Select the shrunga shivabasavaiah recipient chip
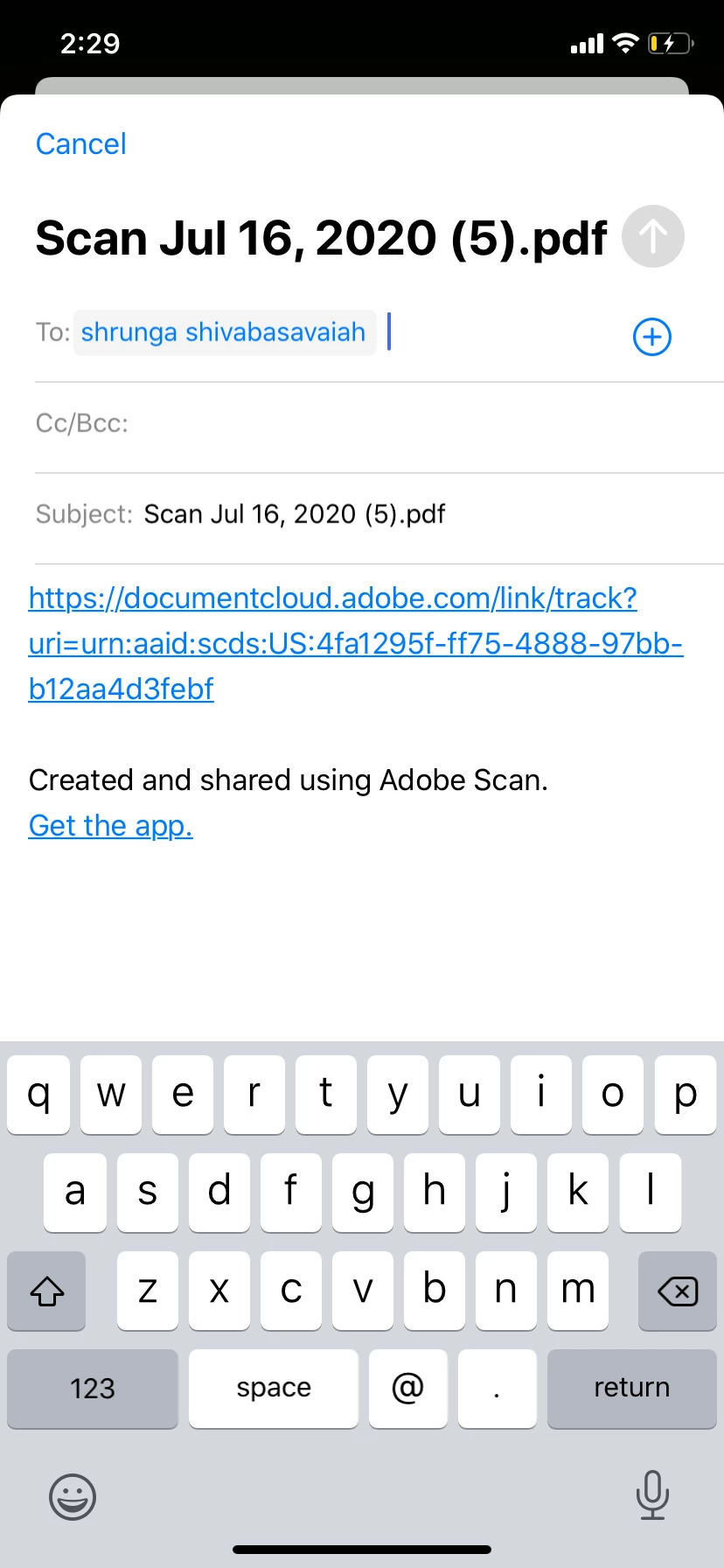This screenshot has height=1568, width=724. click(x=224, y=332)
